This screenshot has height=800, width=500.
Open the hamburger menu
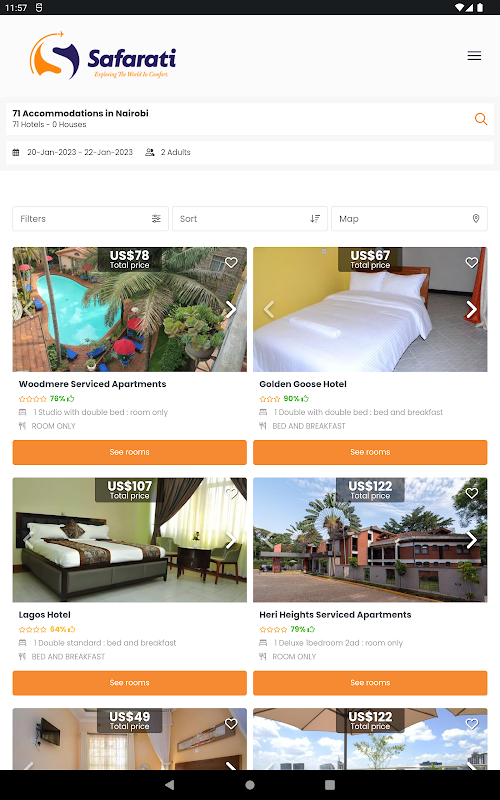point(474,56)
